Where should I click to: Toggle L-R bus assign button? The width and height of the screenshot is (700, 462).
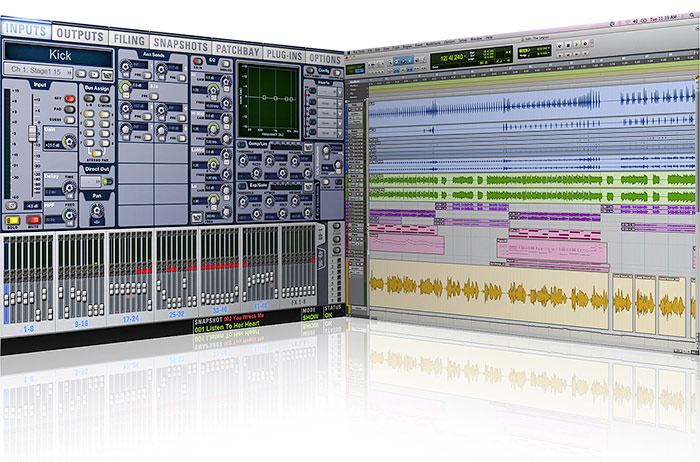89,99
